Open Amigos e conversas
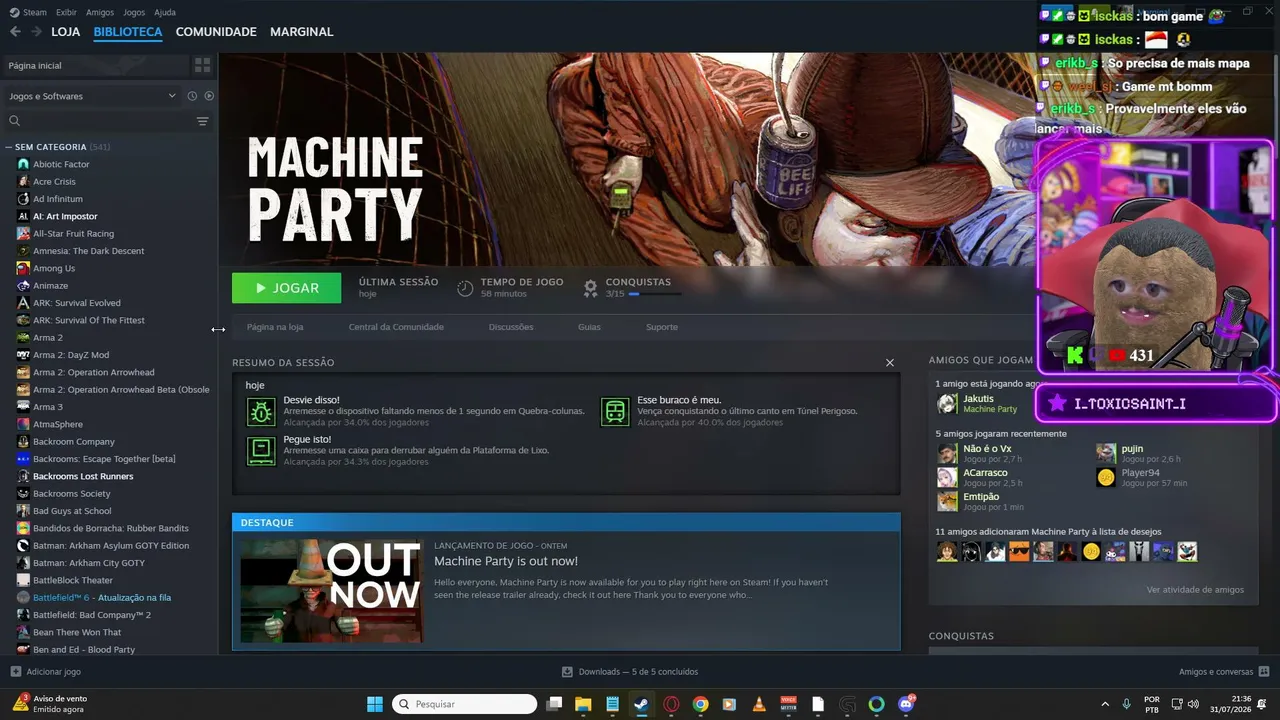Viewport: 1280px width, 720px height. pyautogui.click(x=1224, y=672)
